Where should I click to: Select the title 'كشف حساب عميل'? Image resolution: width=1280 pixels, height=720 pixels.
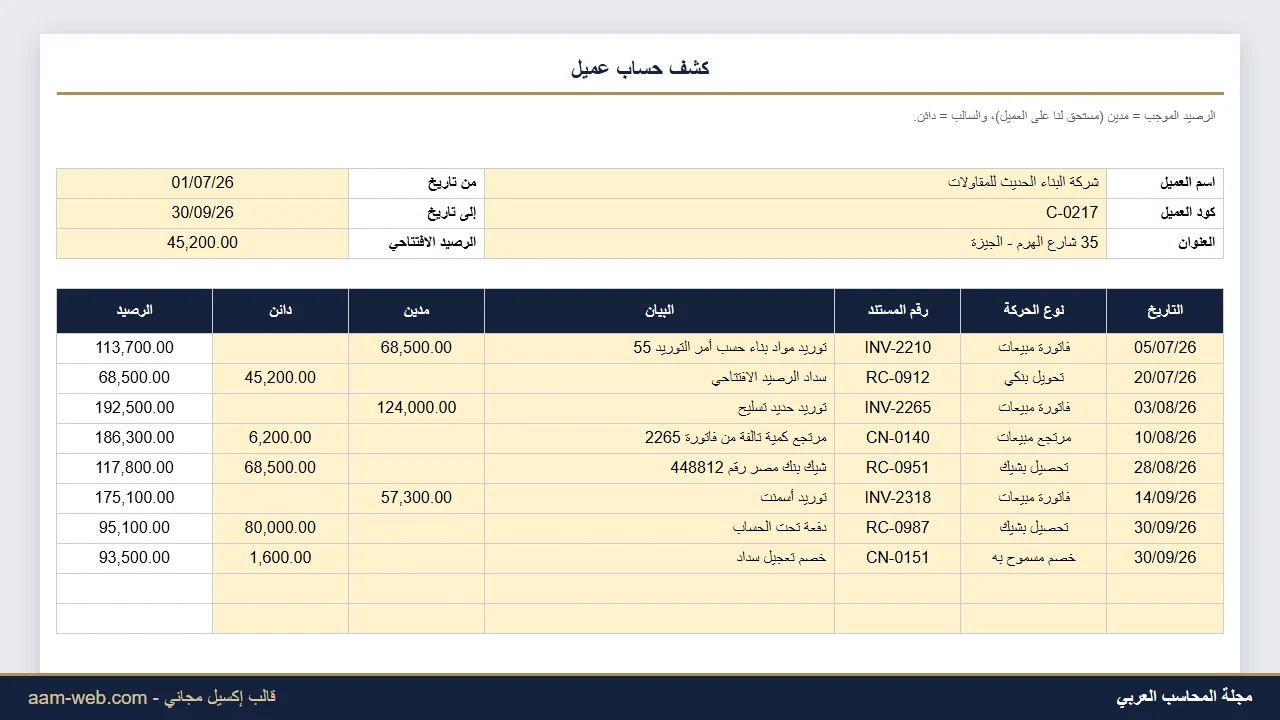pyautogui.click(x=640, y=68)
